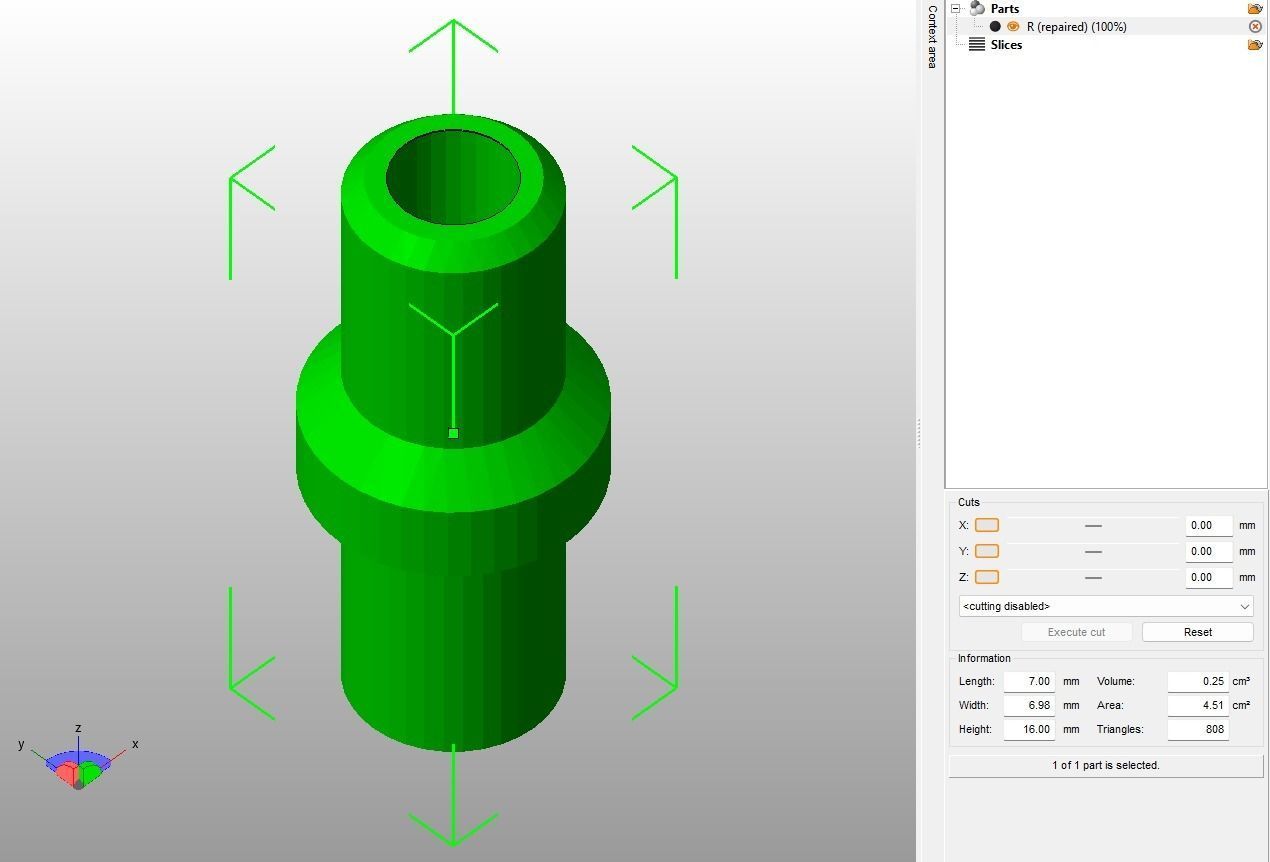This screenshot has width=1270, height=862.
Task: Select R (repaired) (100%) in the tree
Action: click(1076, 27)
